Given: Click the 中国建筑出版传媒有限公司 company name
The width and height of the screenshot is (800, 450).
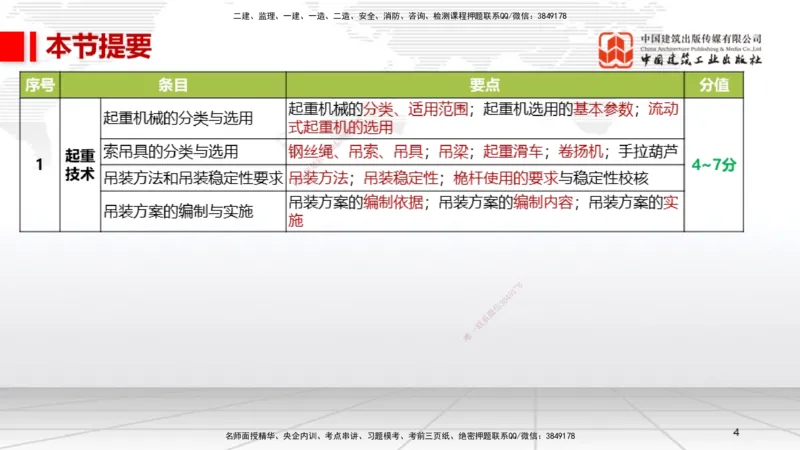Looking at the screenshot, I should click(701, 38).
